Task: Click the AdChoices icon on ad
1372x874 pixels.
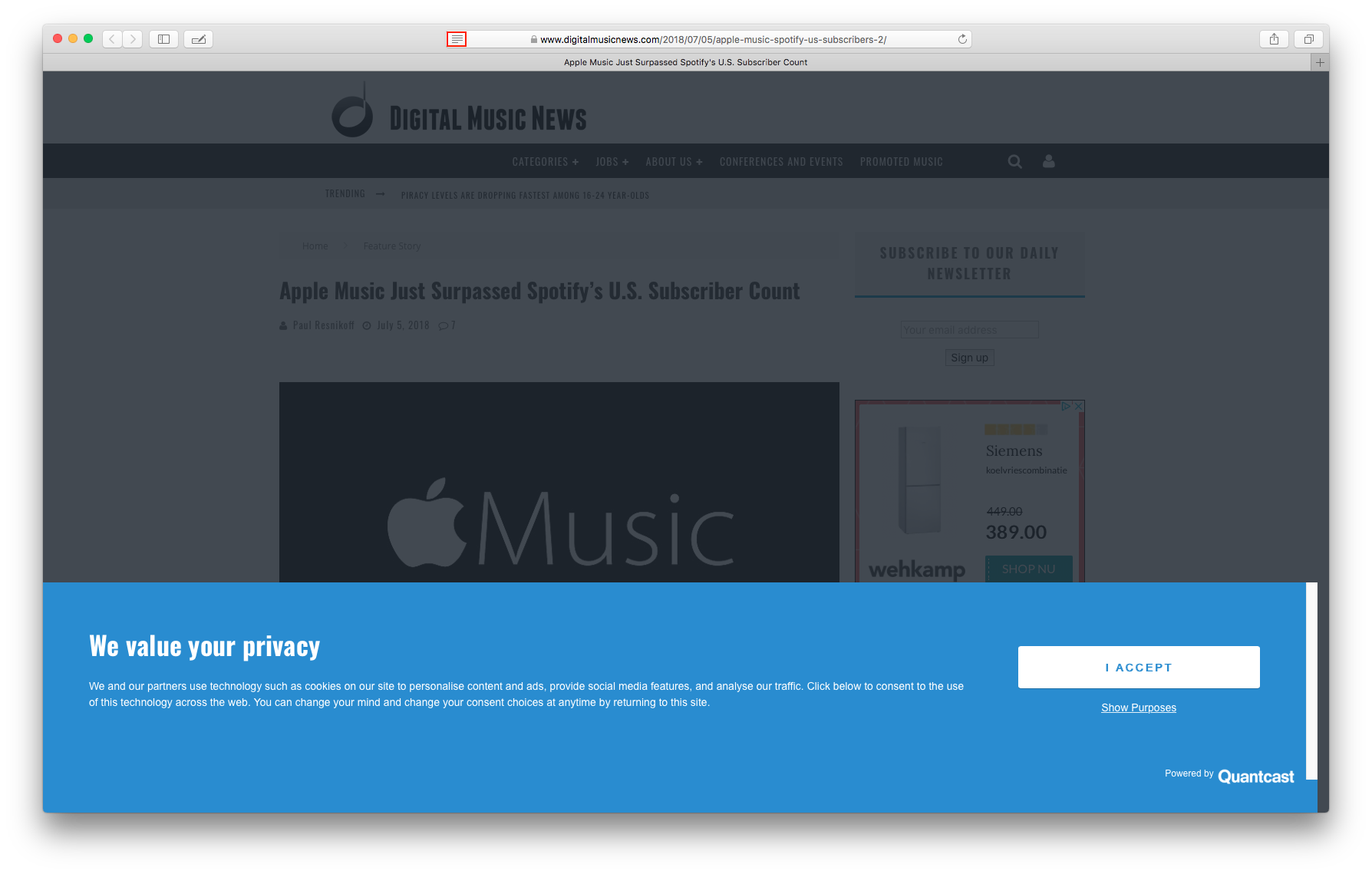Action: pos(1067,406)
